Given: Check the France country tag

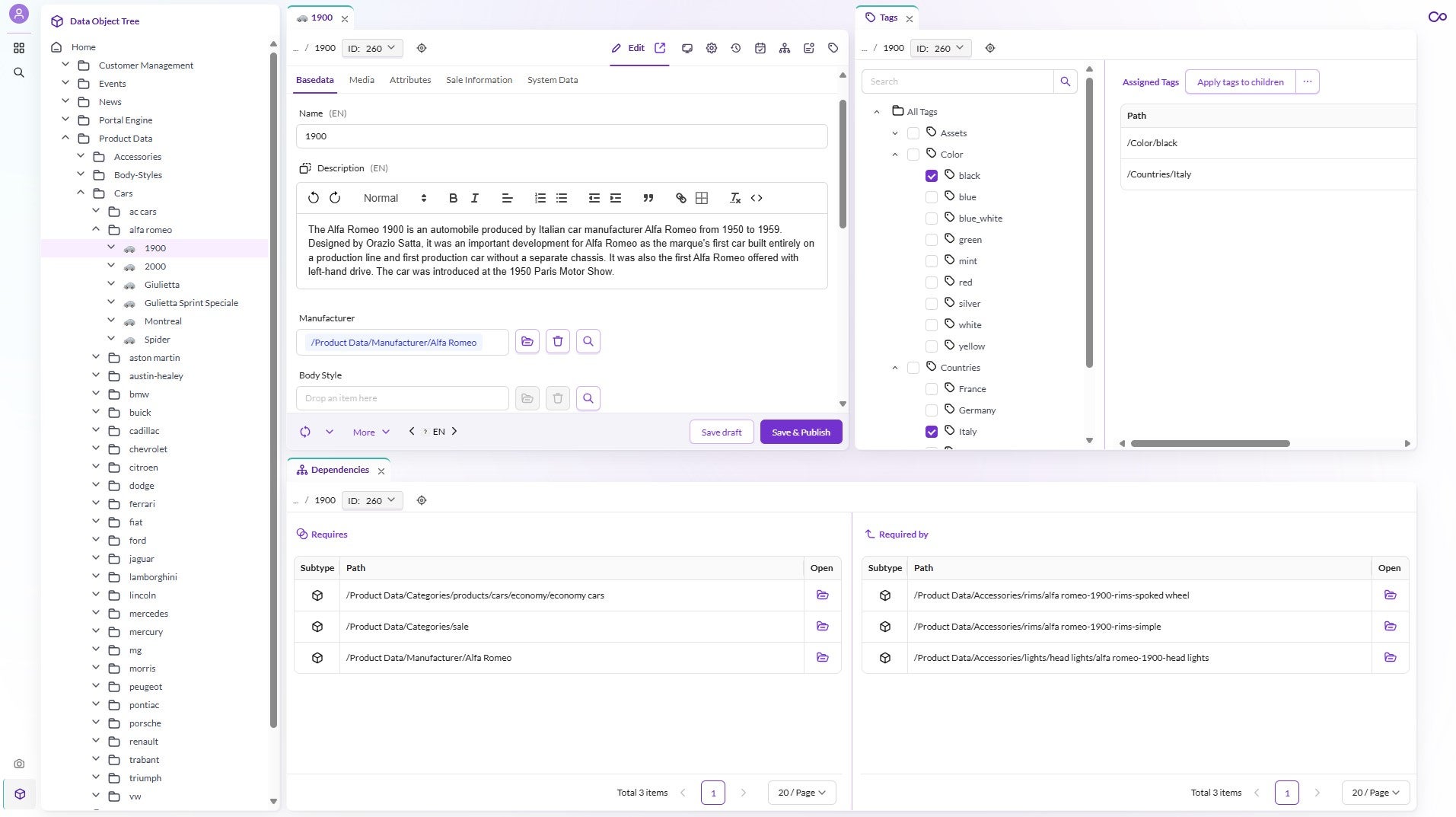Looking at the screenshot, I should [x=932, y=389].
